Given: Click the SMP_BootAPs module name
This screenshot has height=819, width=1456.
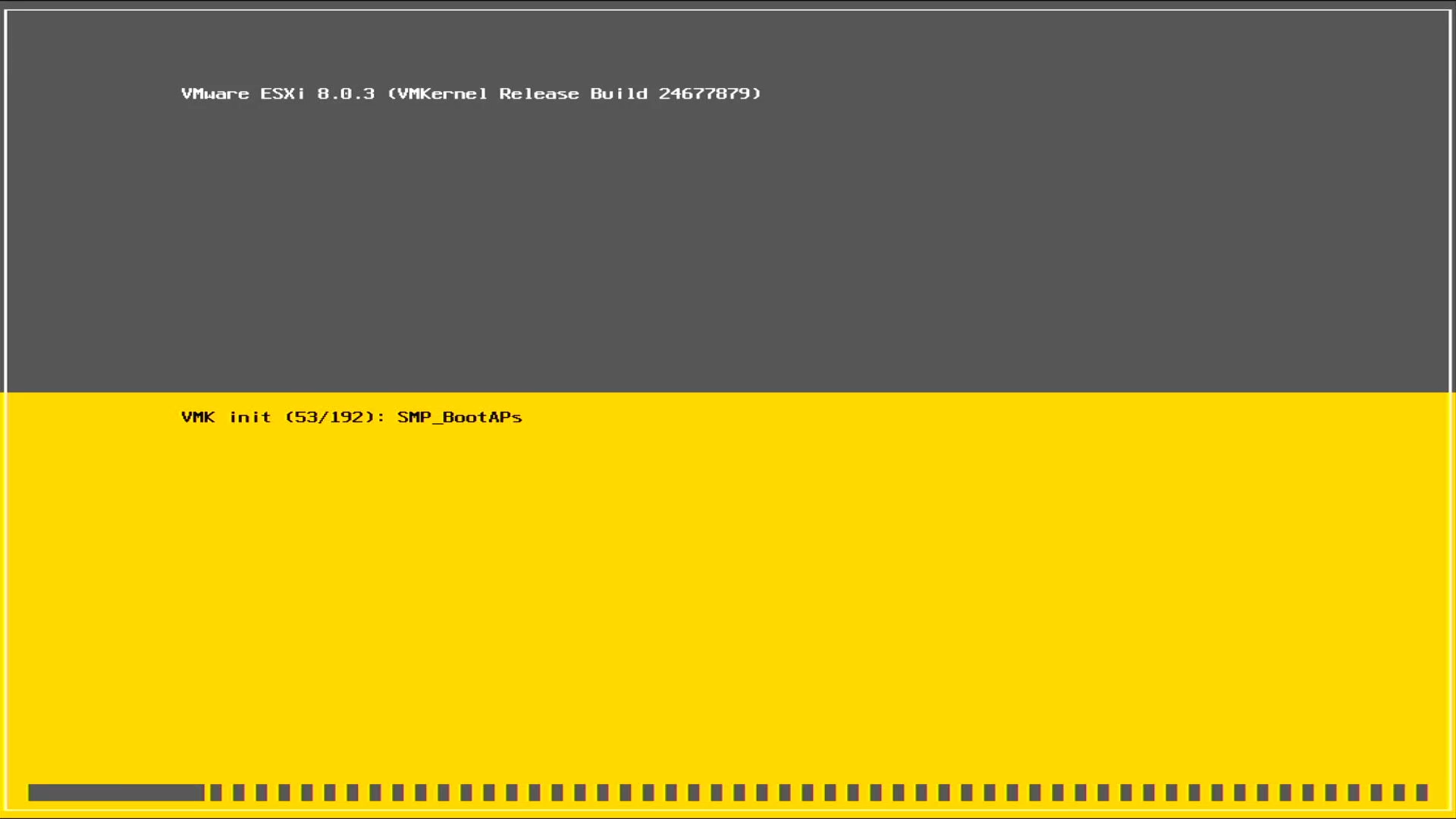Looking at the screenshot, I should pos(460,417).
